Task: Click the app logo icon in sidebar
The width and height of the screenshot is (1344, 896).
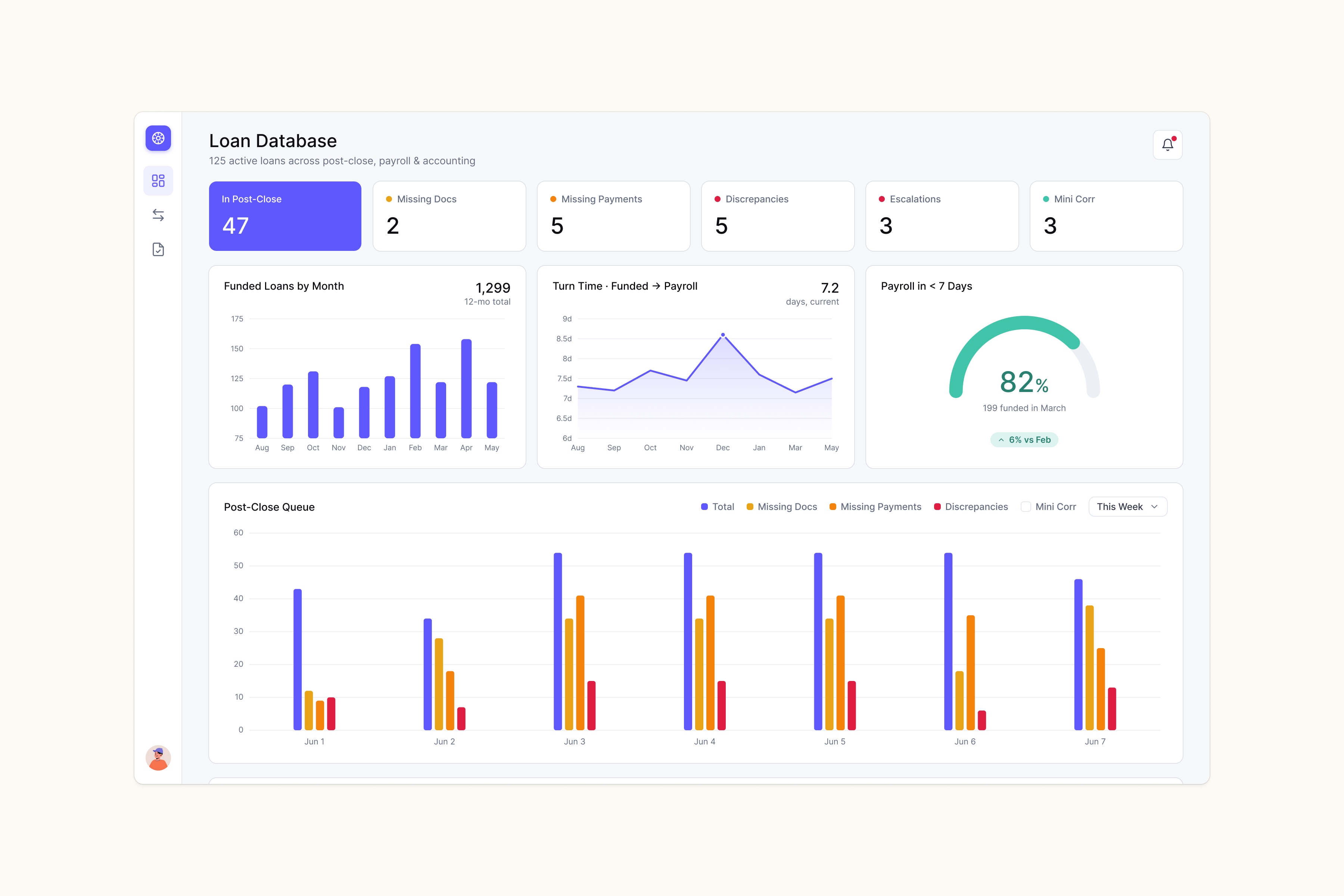Action: [158, 138]
